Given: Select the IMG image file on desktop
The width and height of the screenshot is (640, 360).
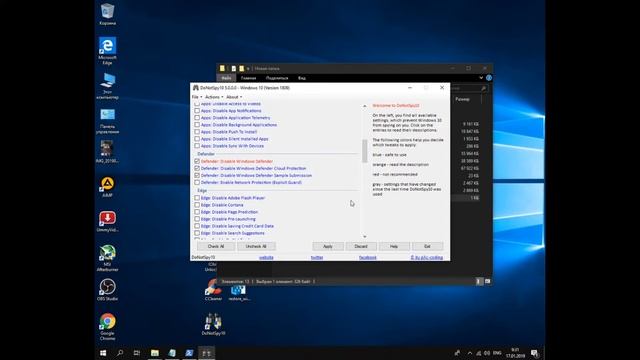Looking at the screenshot, I should click(x=107, y=152).
